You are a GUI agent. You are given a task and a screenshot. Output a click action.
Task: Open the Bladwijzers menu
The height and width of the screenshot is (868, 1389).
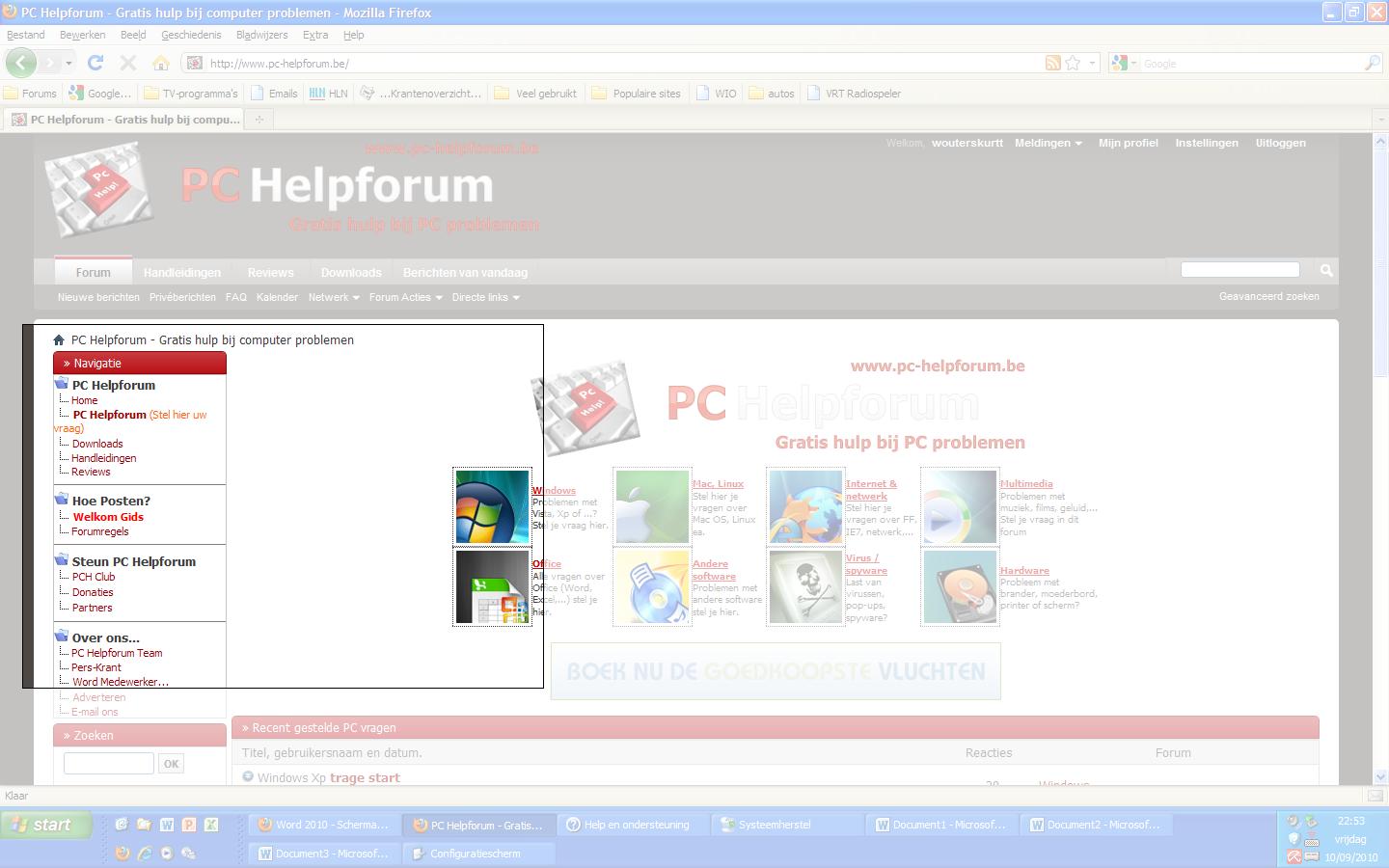[x=262, y=35]
